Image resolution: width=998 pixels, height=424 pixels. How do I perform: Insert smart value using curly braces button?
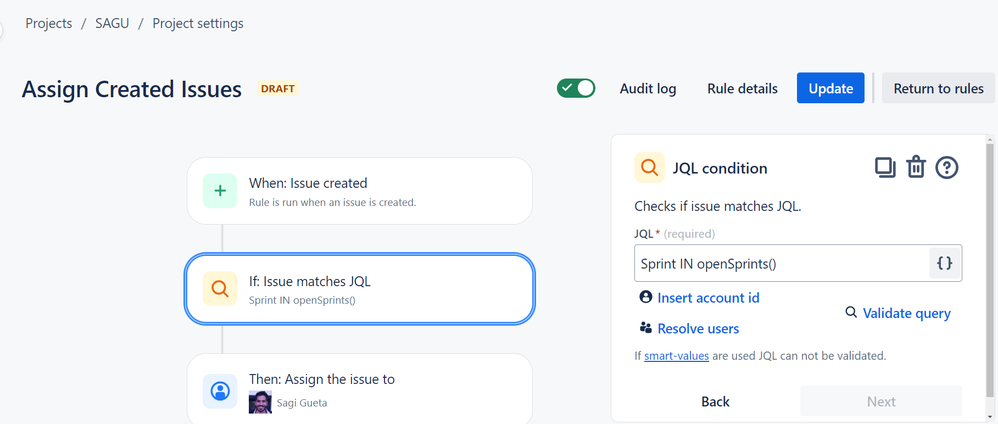point(944,263)
